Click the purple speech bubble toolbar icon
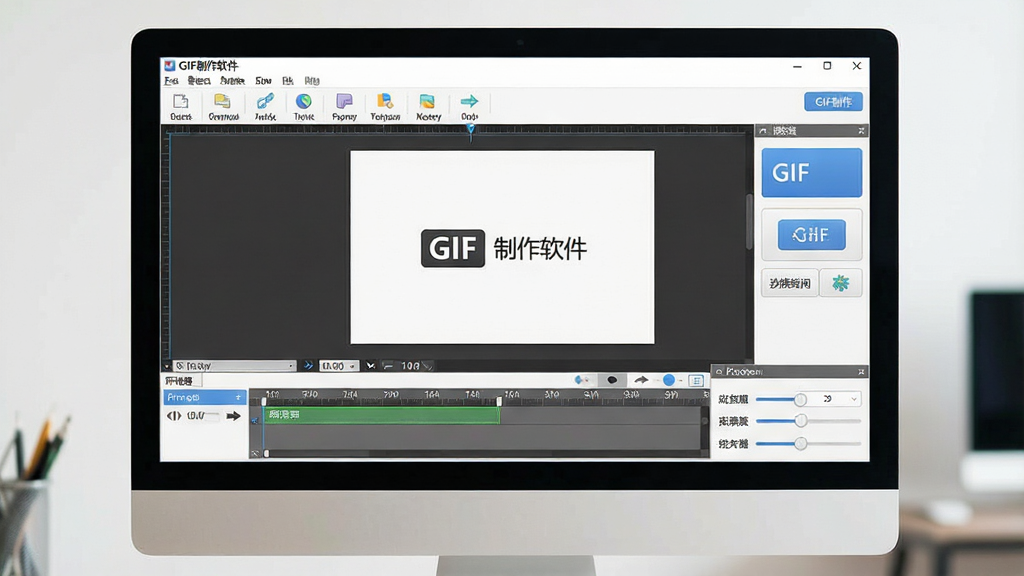The width and height of the screenshot is (1024, 576). [x=344, y=101]
